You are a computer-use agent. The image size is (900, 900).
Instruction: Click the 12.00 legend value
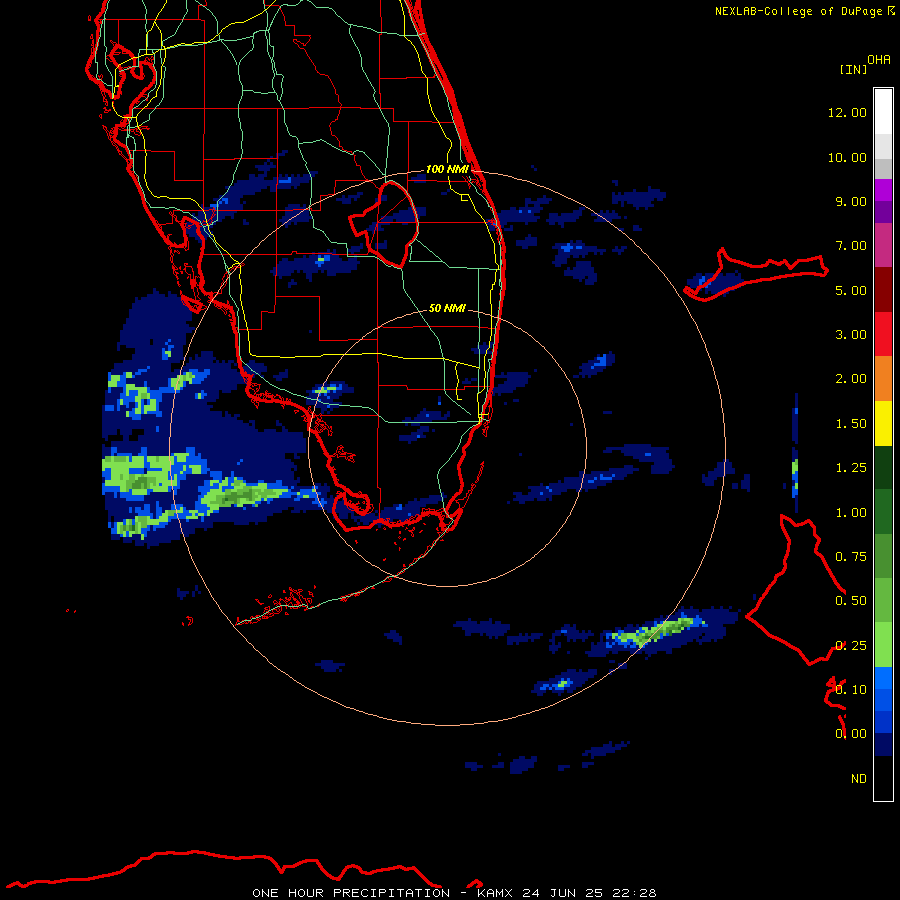coord(847,112)
